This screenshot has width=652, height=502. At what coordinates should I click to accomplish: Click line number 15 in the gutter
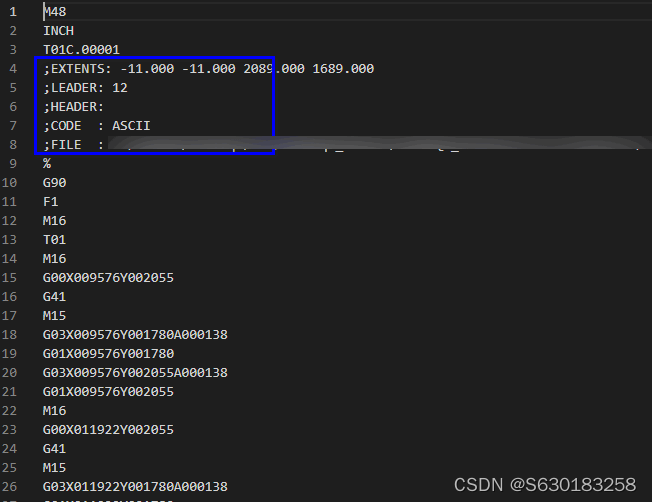[x=9, y=278]
